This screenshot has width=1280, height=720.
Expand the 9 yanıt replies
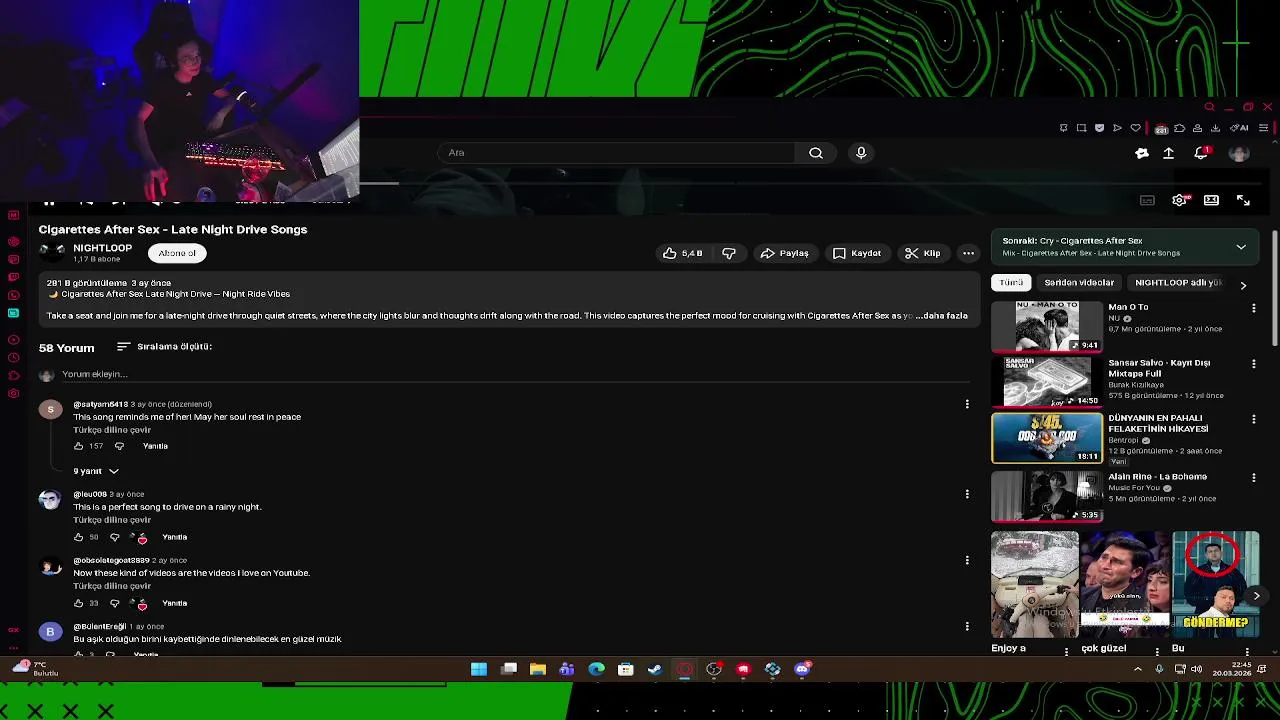96,471
